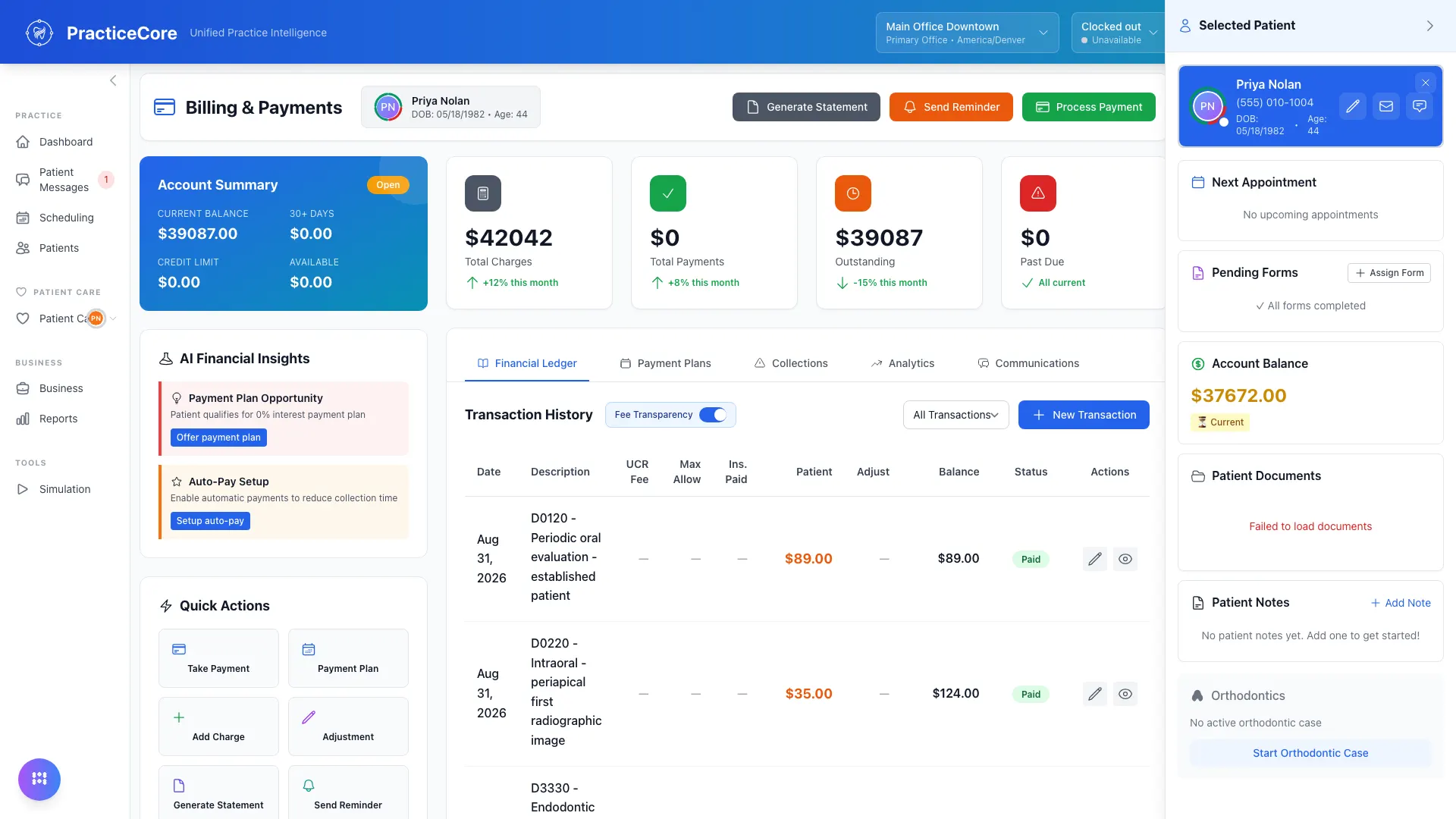Expand the Main Office Downtown location selector
Screen dimensions: 1456x819
click(967, 33)
